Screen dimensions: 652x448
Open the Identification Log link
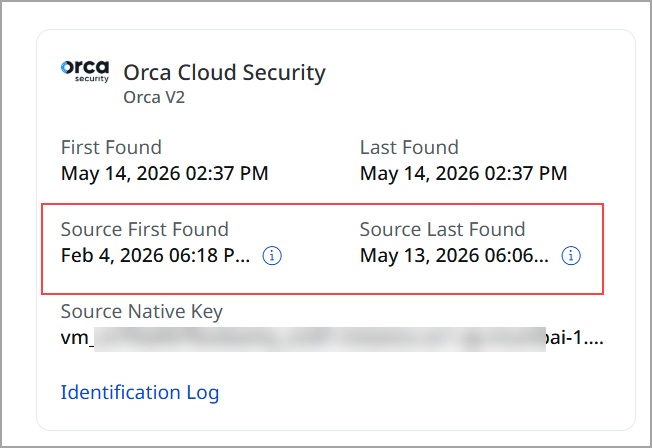(140, 392)
